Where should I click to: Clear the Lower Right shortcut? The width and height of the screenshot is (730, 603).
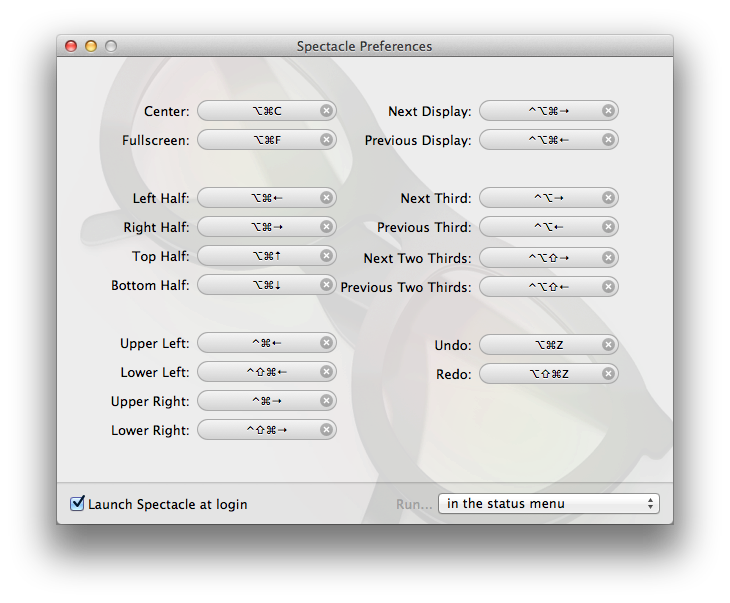pos(326,430)
